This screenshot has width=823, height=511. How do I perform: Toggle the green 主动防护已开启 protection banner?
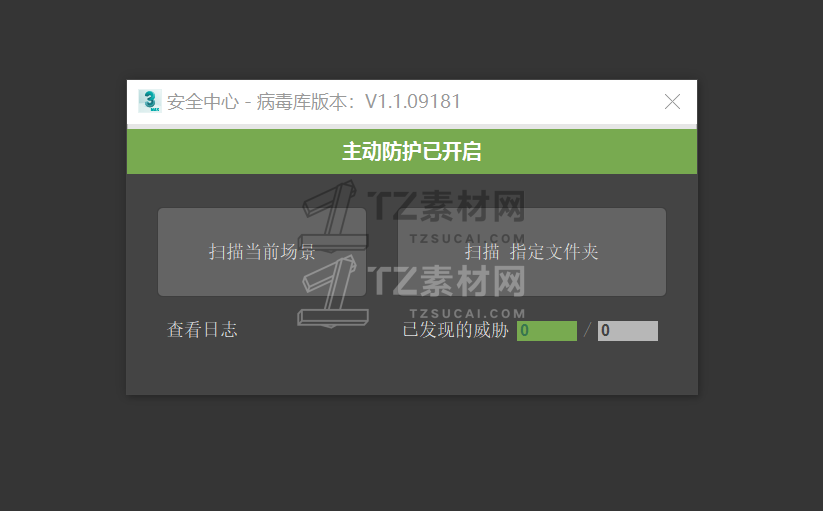tap(412, 152)
